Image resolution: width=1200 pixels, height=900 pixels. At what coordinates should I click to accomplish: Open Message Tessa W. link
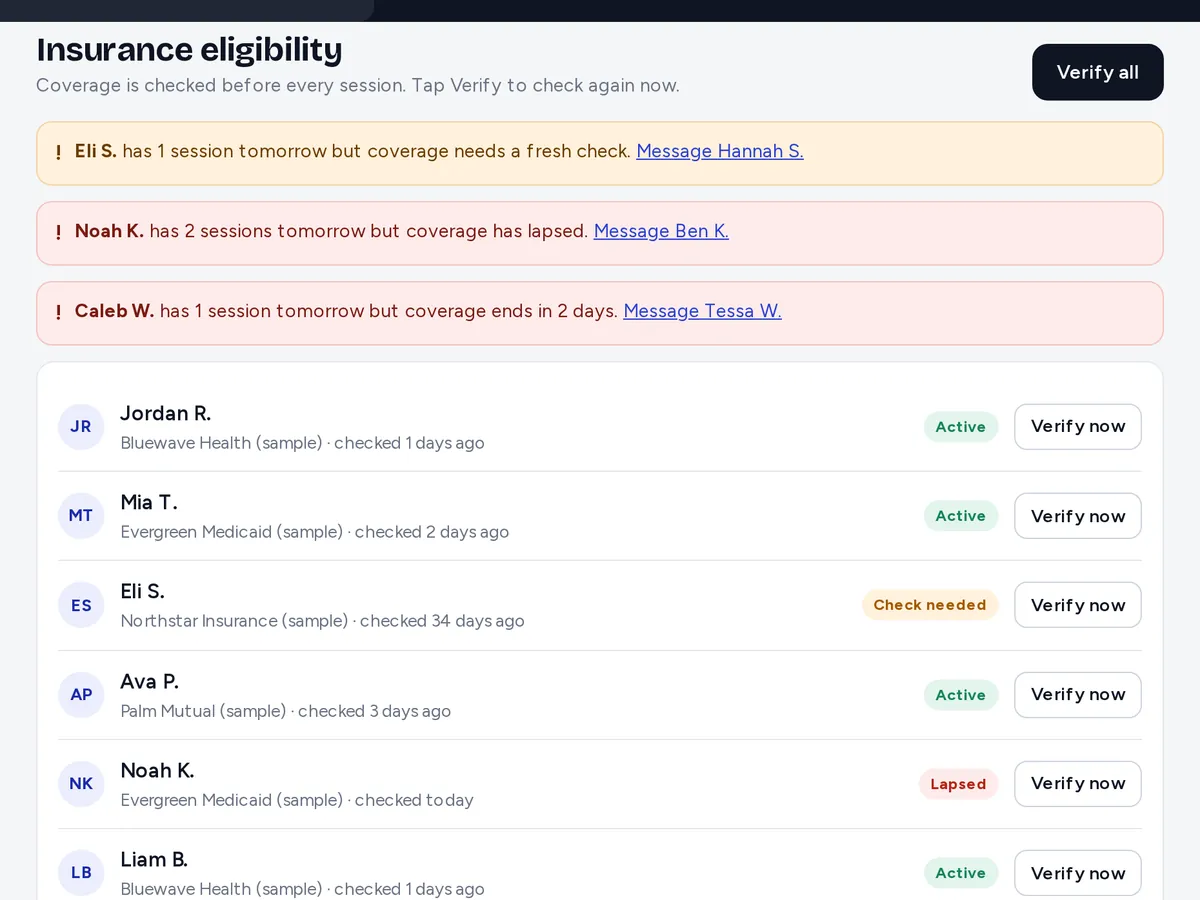tap(702, 311)
